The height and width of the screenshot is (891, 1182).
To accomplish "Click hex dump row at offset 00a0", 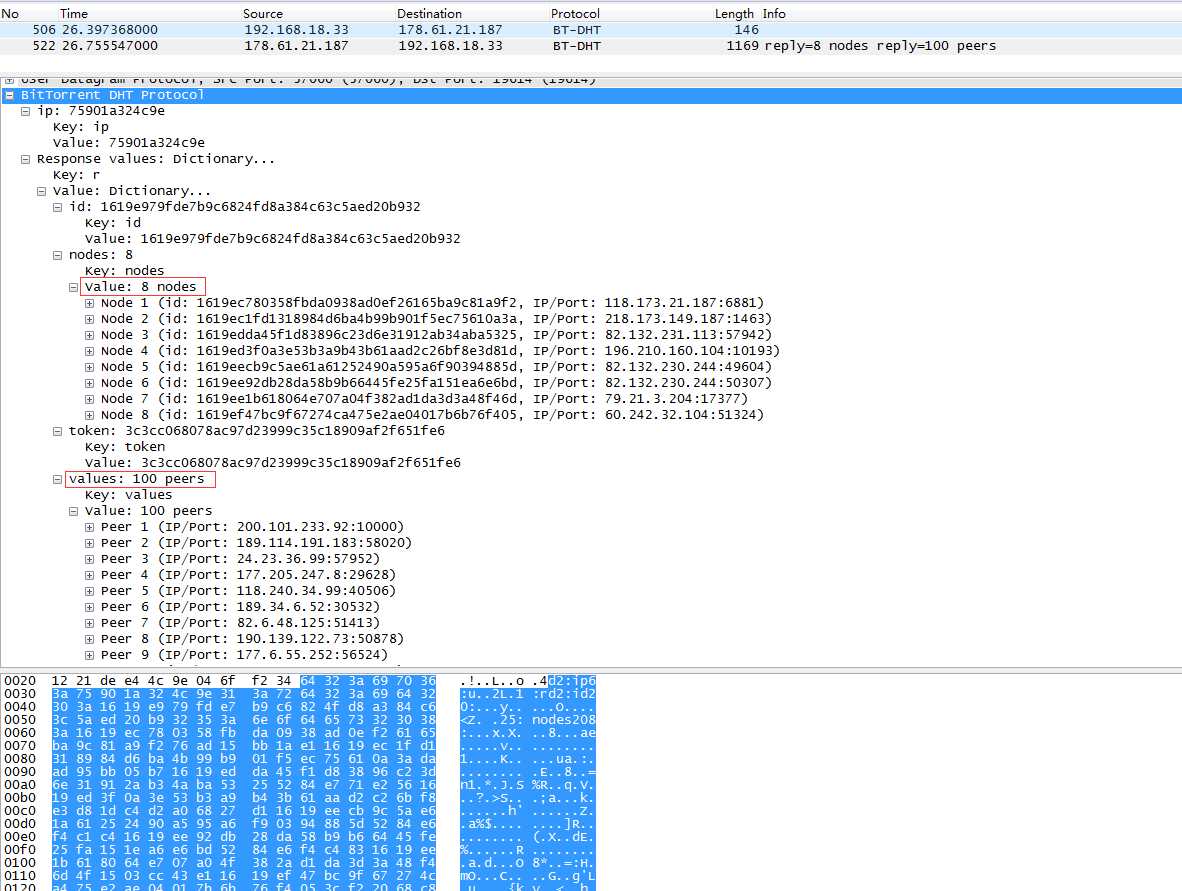I will point(300,785).
